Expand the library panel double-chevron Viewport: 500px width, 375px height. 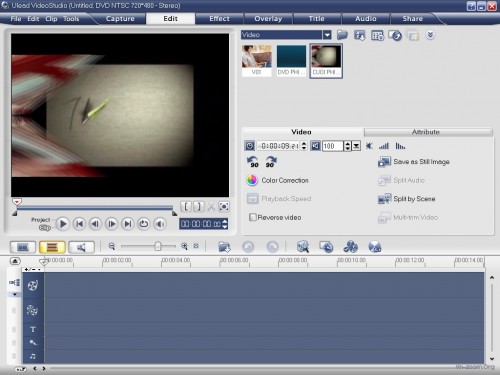tap(430, 35)
